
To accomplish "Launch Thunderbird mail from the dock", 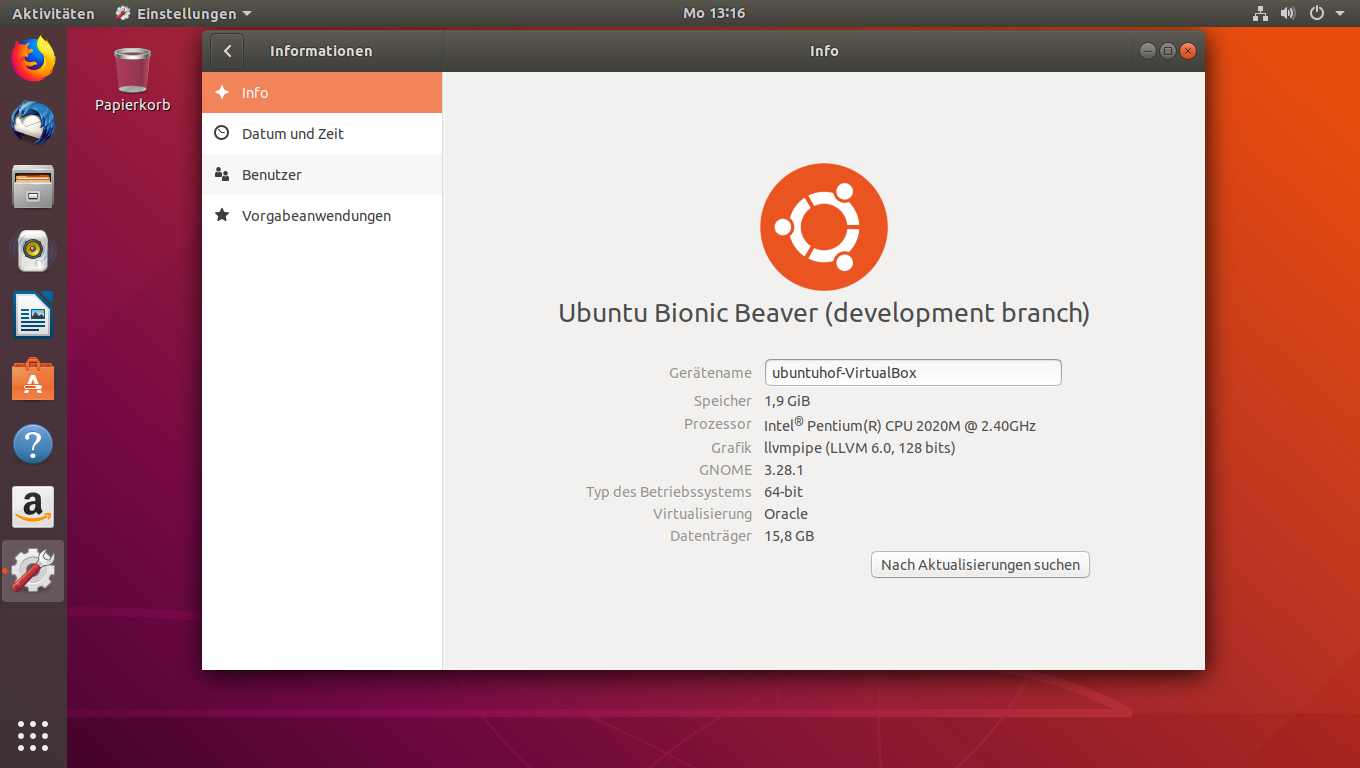I will coord(33,123).
